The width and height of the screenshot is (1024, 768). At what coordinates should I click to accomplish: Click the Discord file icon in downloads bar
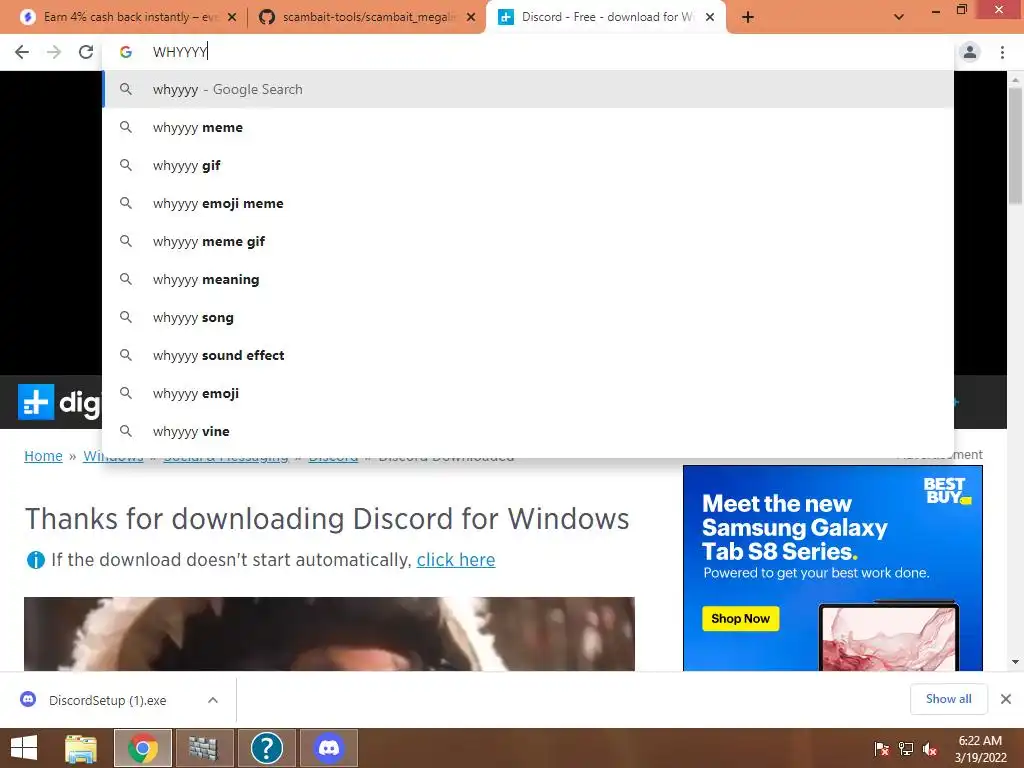coord(28,699)
